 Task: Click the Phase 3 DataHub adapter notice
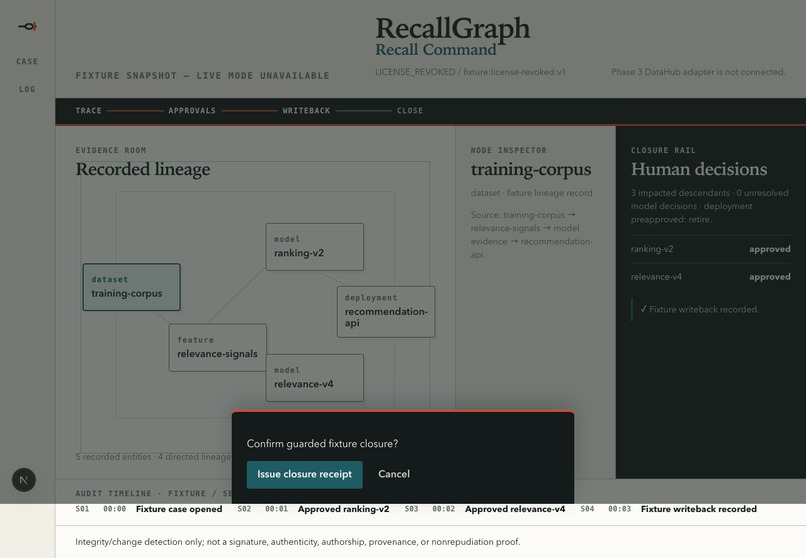tap(698, 72)
